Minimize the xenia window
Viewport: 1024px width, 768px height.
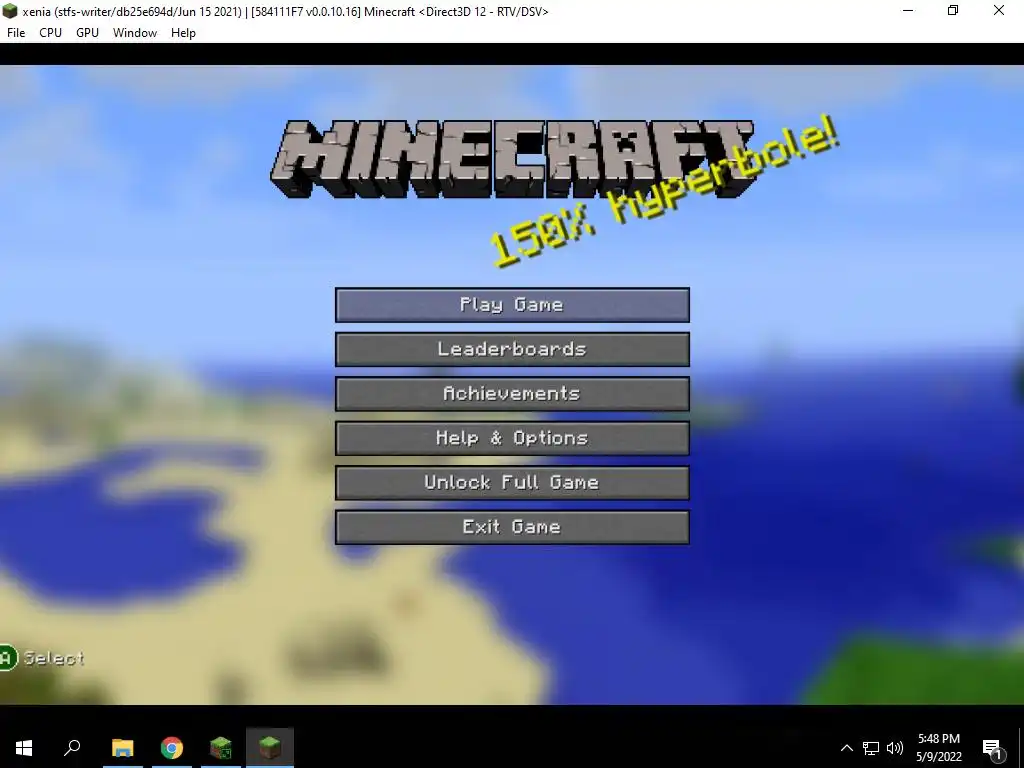click(x=908, y=10)
